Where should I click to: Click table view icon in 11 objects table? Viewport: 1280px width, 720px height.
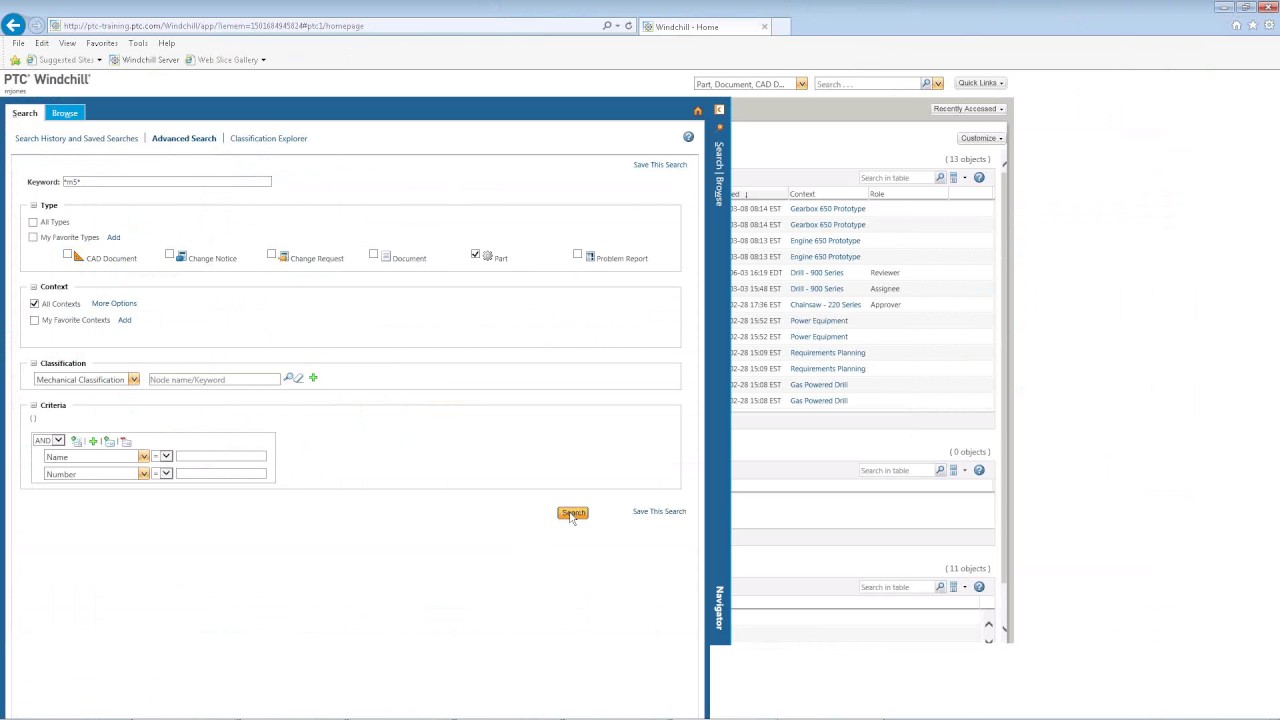click(954, 587)
